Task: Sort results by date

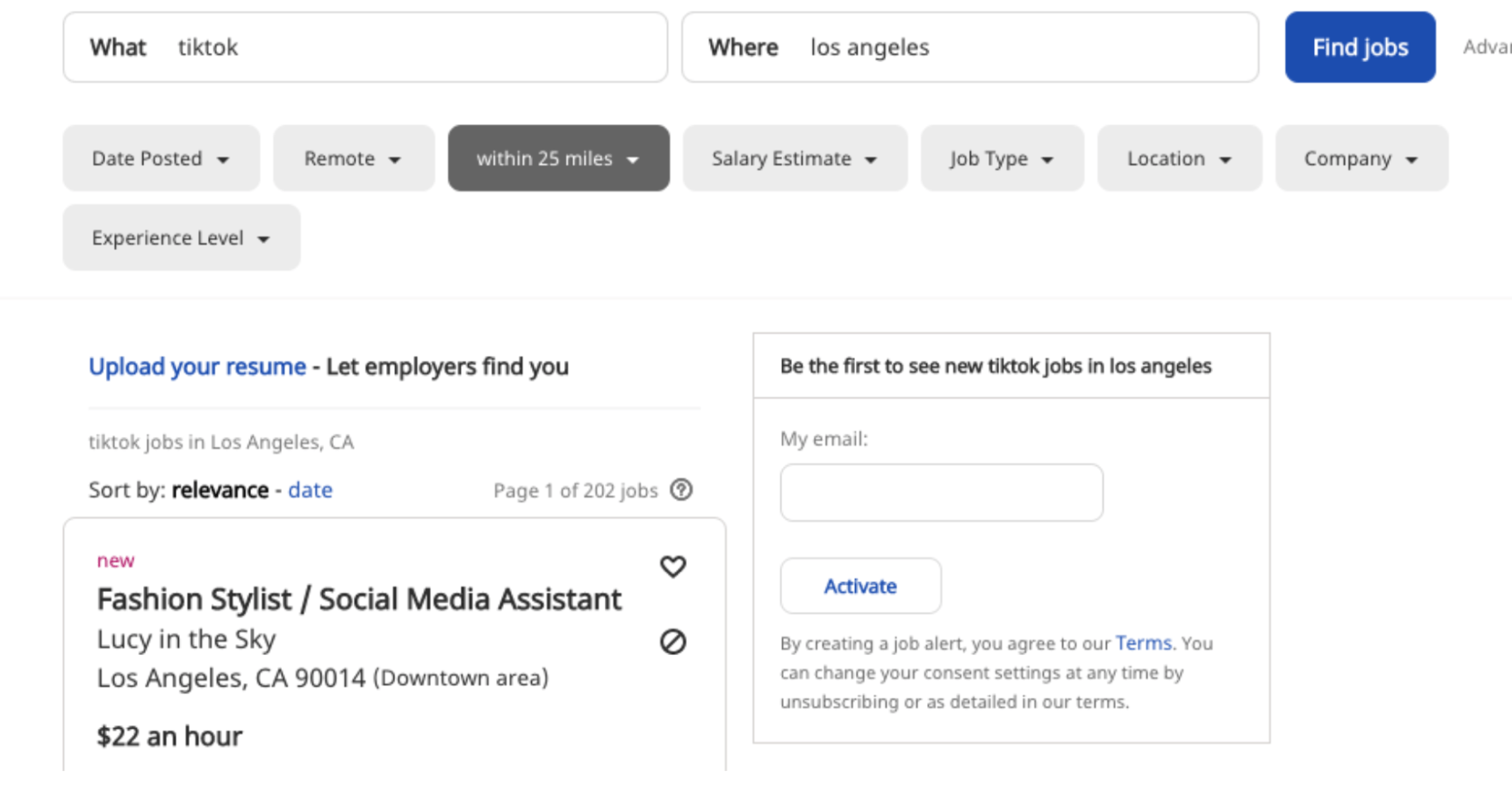Action: [310, 489]
